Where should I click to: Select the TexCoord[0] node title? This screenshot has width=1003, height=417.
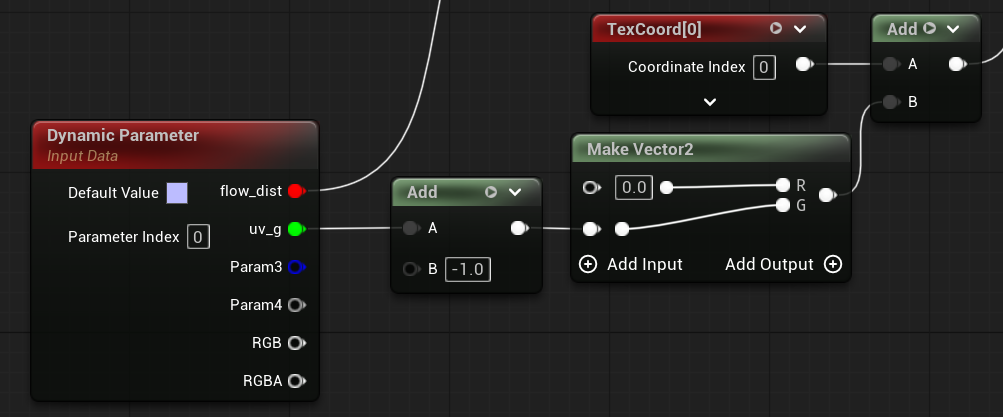click(654, 29)
